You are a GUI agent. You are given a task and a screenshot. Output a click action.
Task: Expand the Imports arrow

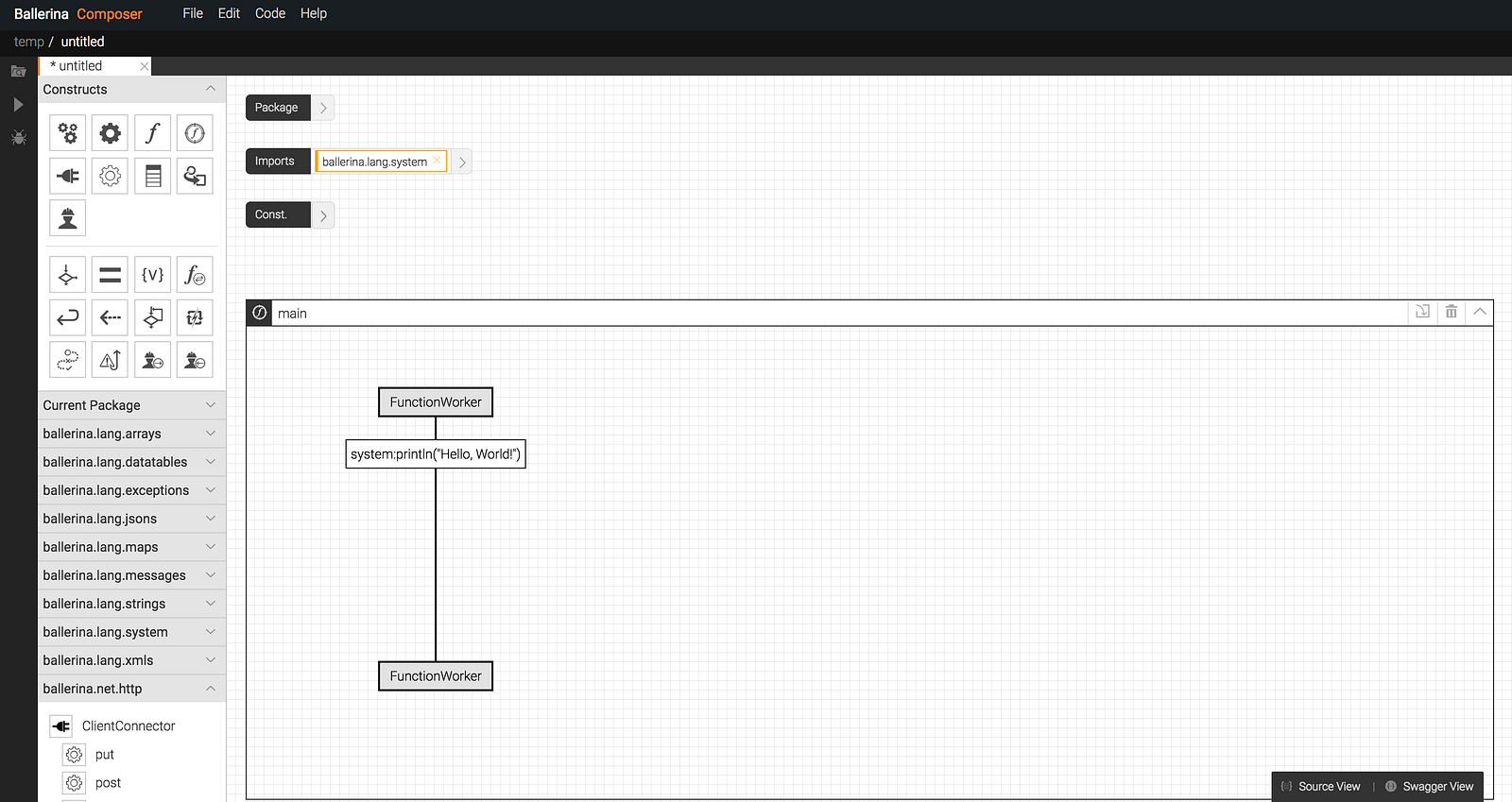461,162
